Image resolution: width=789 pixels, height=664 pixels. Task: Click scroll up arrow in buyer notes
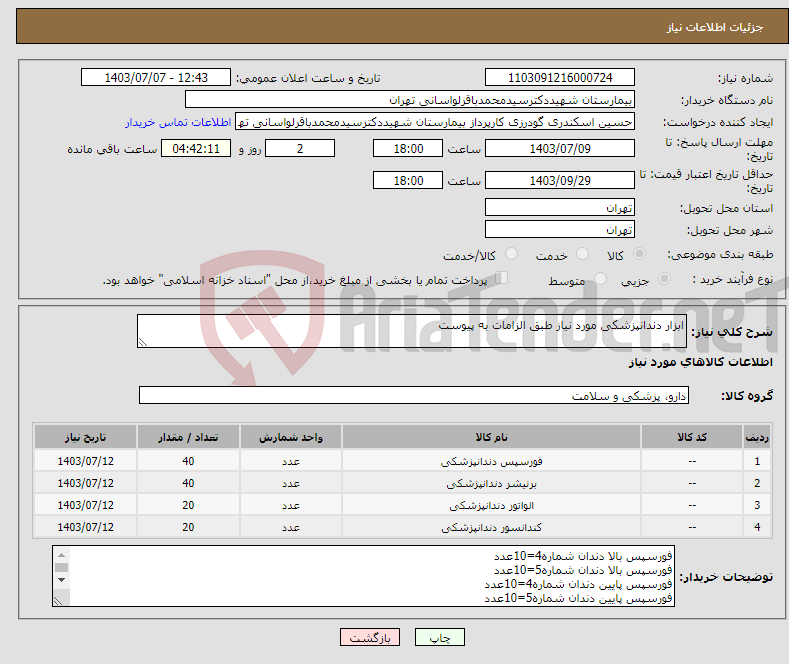(x=61, y=555)
